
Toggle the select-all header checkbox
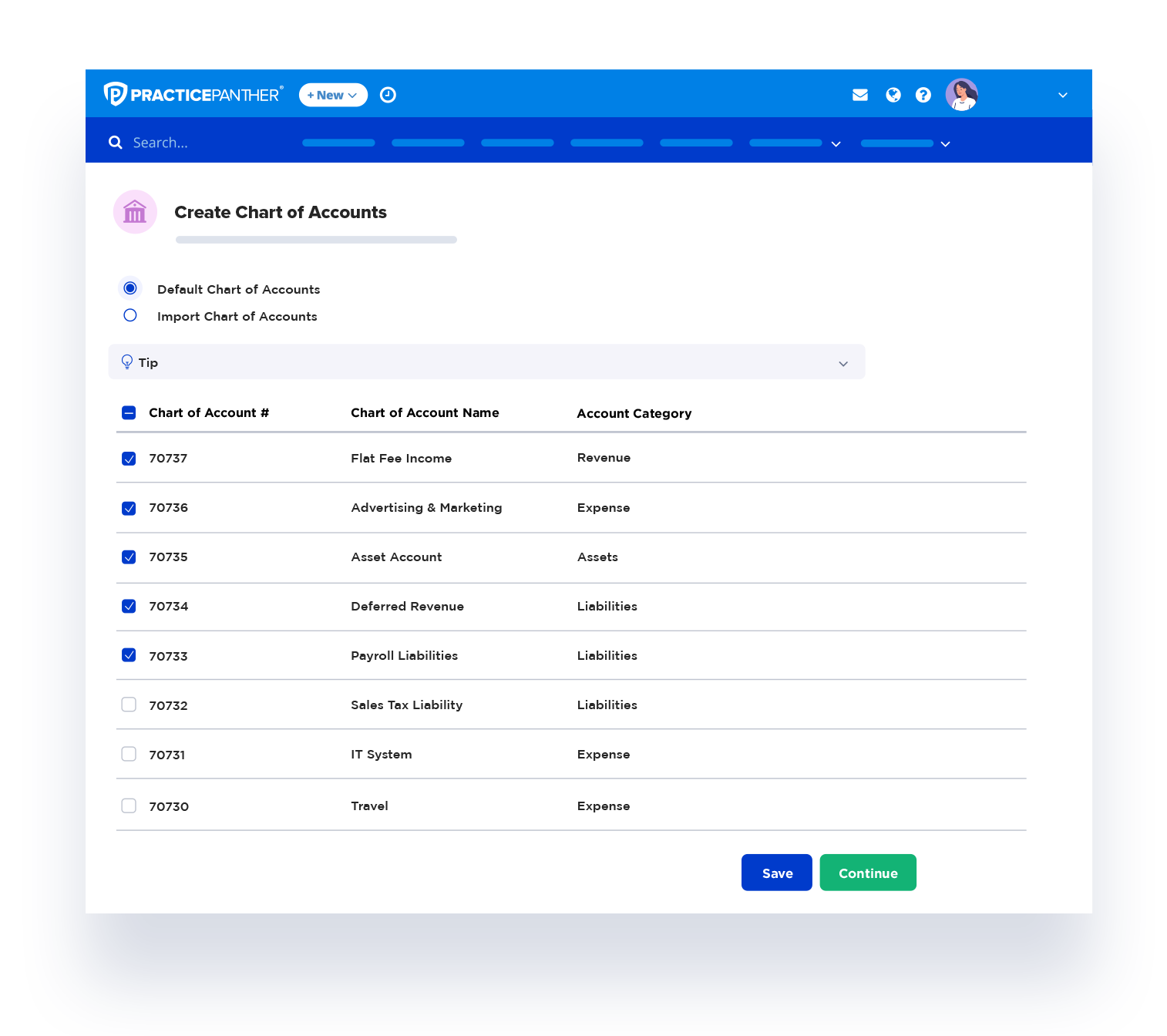click(x=129, y=413)
